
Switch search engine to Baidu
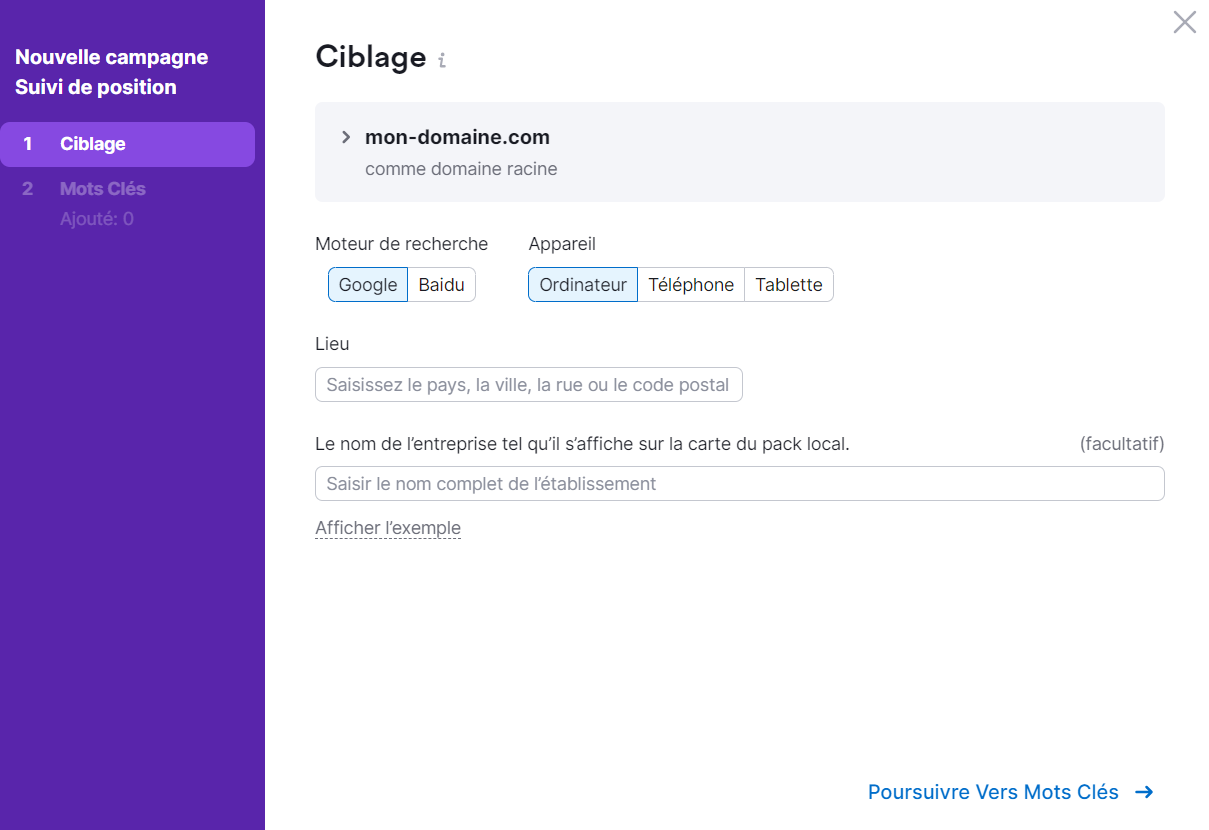(441, 285)
